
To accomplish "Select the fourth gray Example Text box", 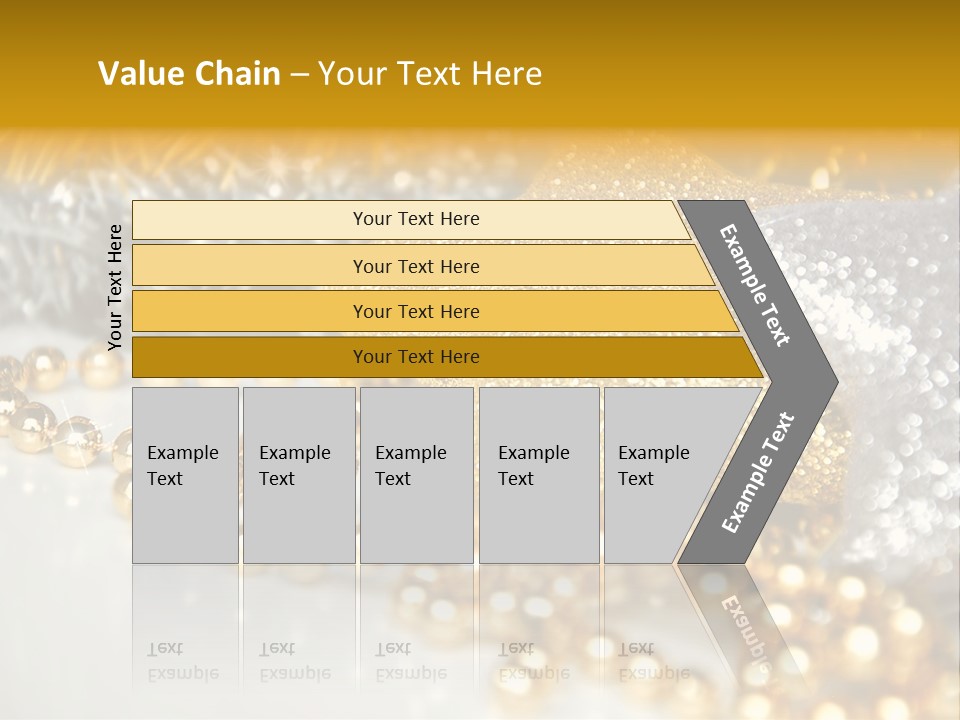I will click(538, 474).
